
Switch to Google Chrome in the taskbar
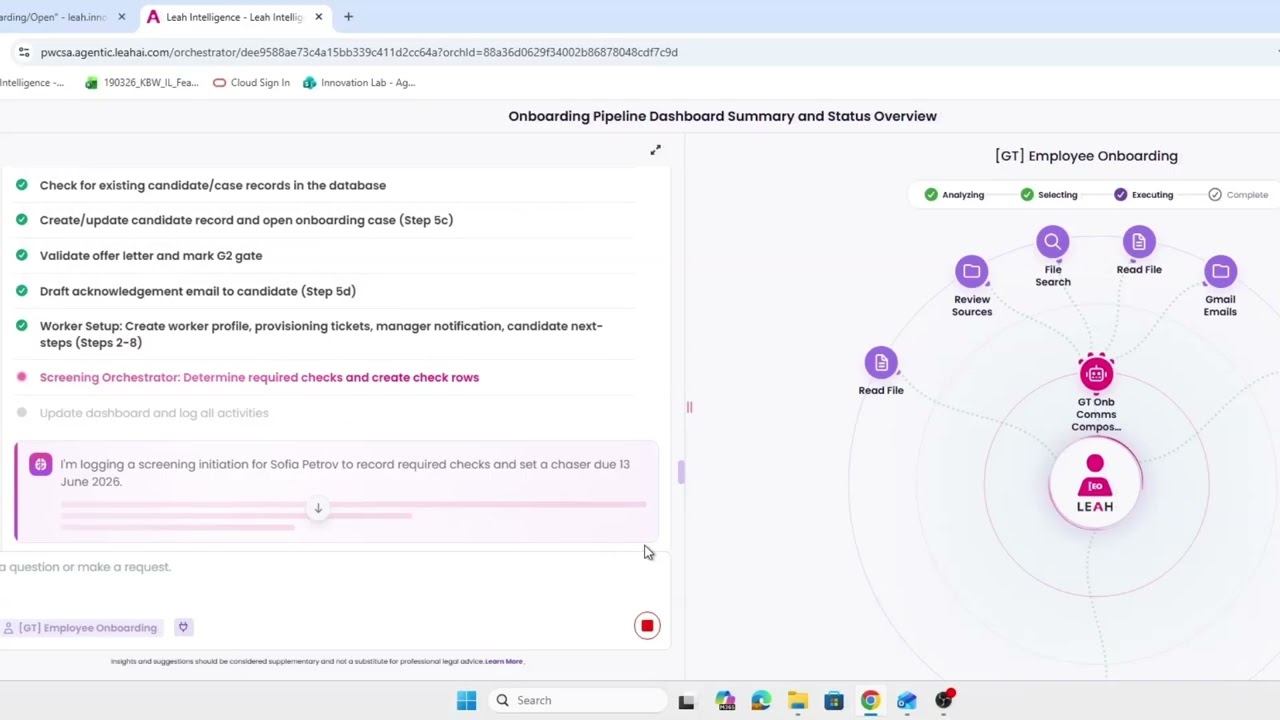pyautogui.click(x=870, y=701)
